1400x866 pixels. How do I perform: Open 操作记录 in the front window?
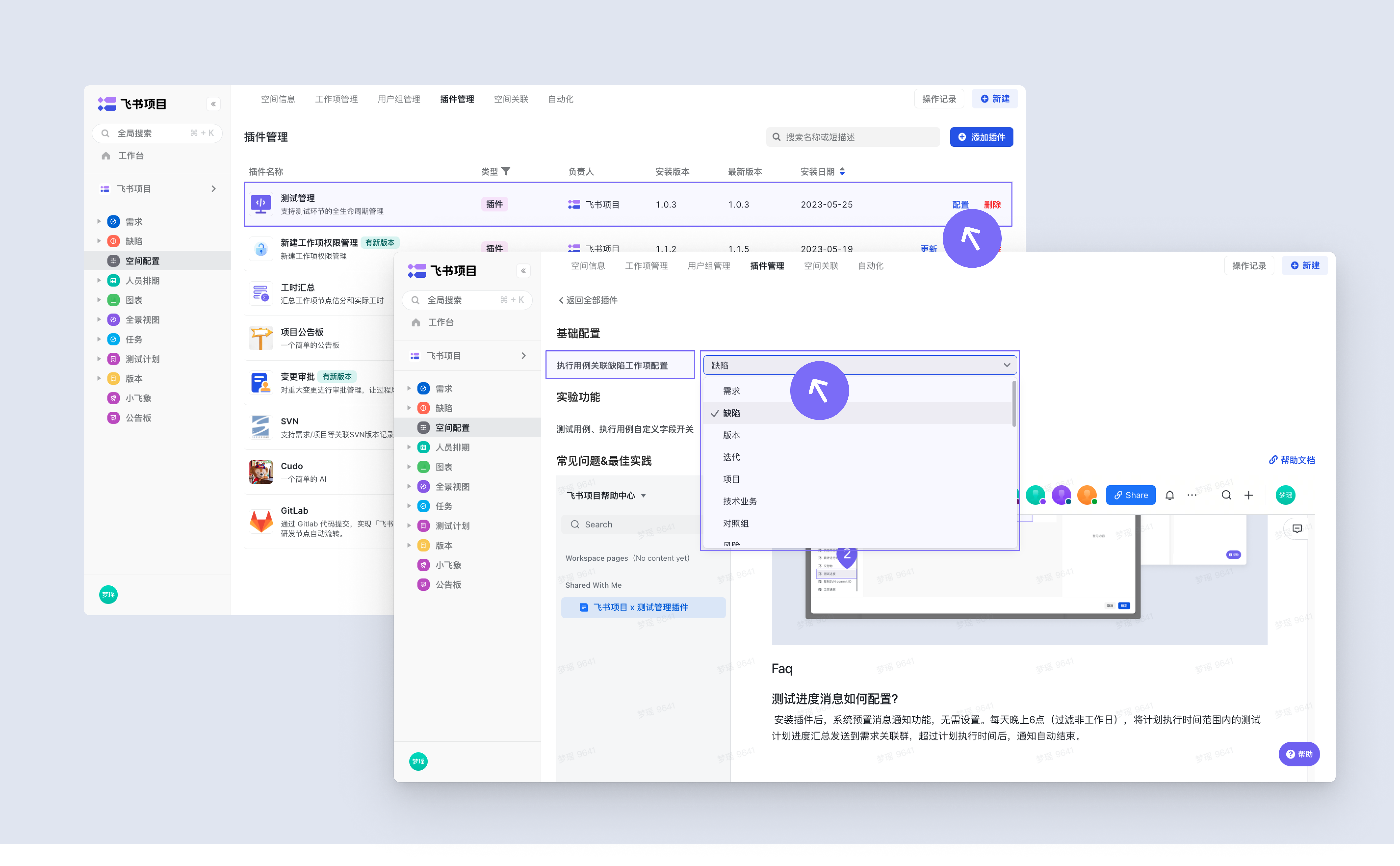click(1249, 266)
